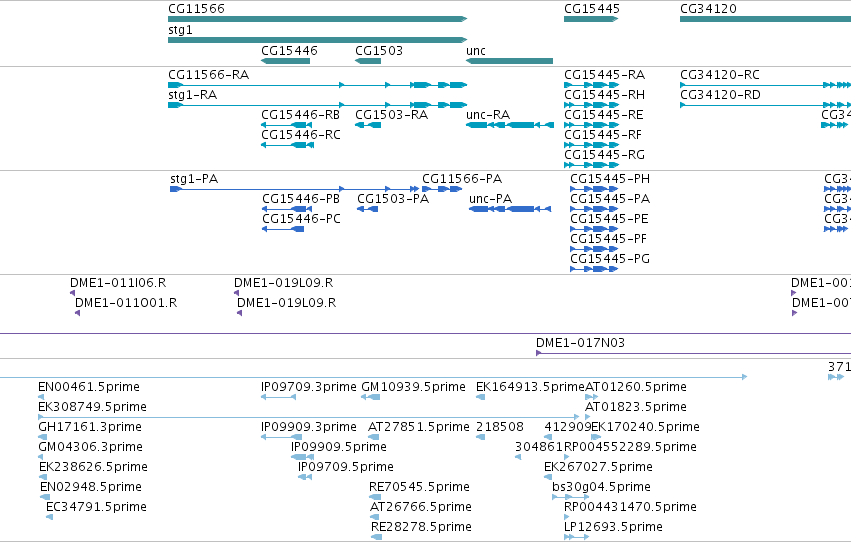Open the EK170240.5prime EST label
Screen dimensions: 851x542
click(x=645, y=428)
